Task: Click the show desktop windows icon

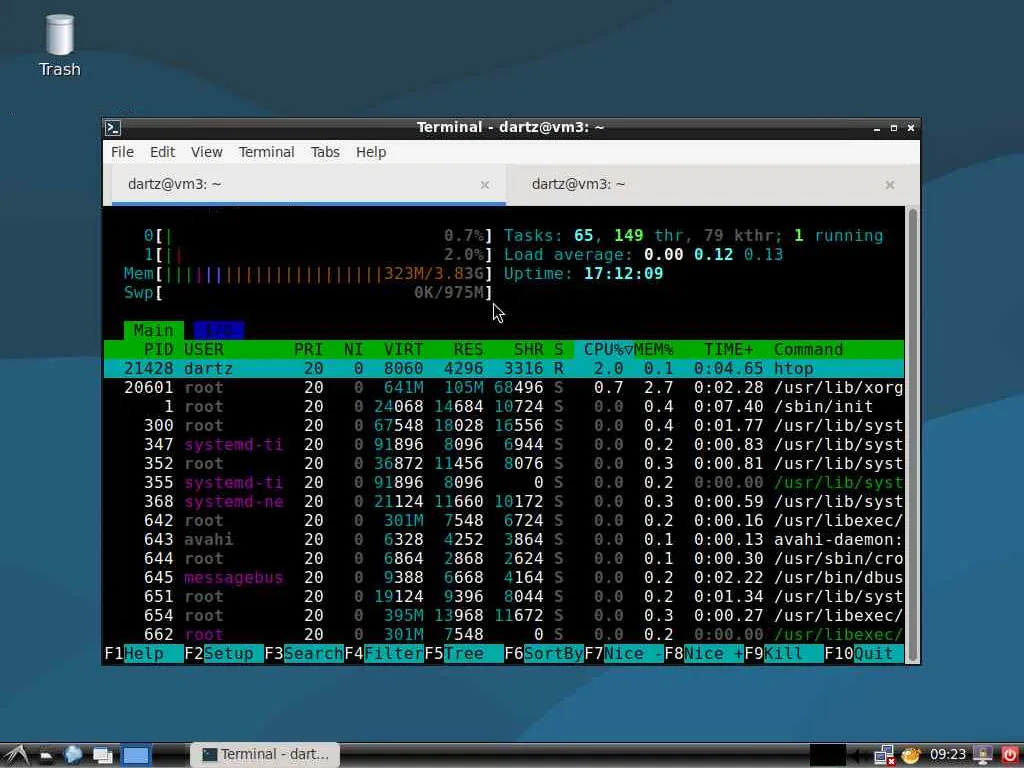Action: 103,756
